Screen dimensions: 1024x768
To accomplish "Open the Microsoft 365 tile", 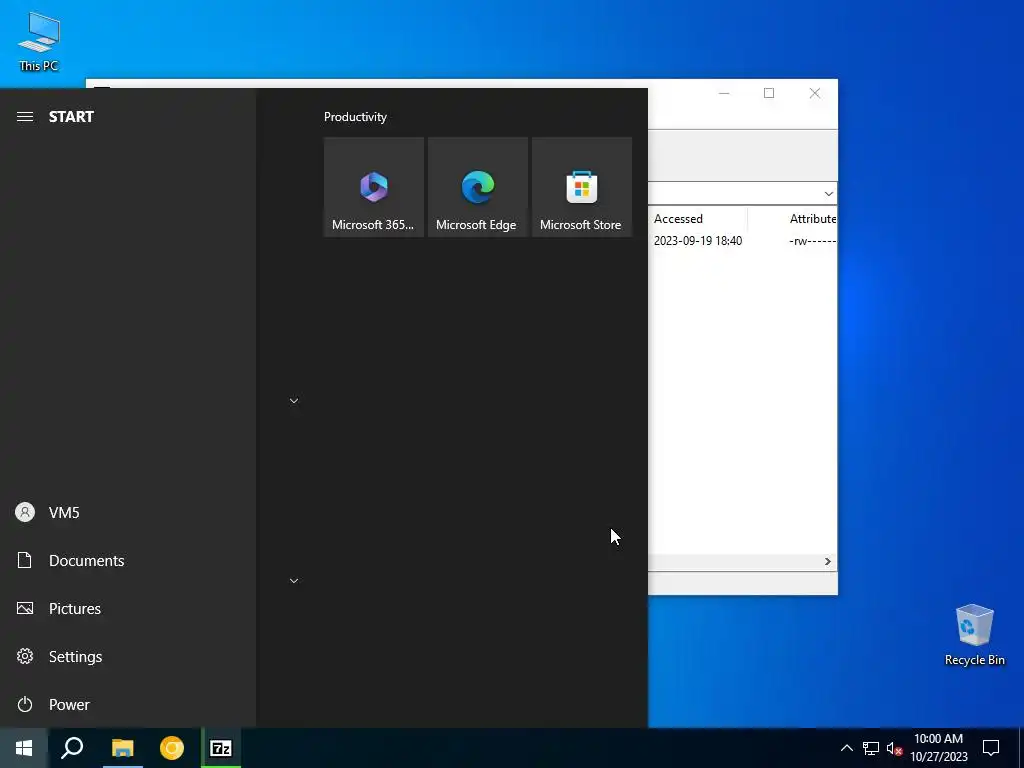I will coord(374,187).
